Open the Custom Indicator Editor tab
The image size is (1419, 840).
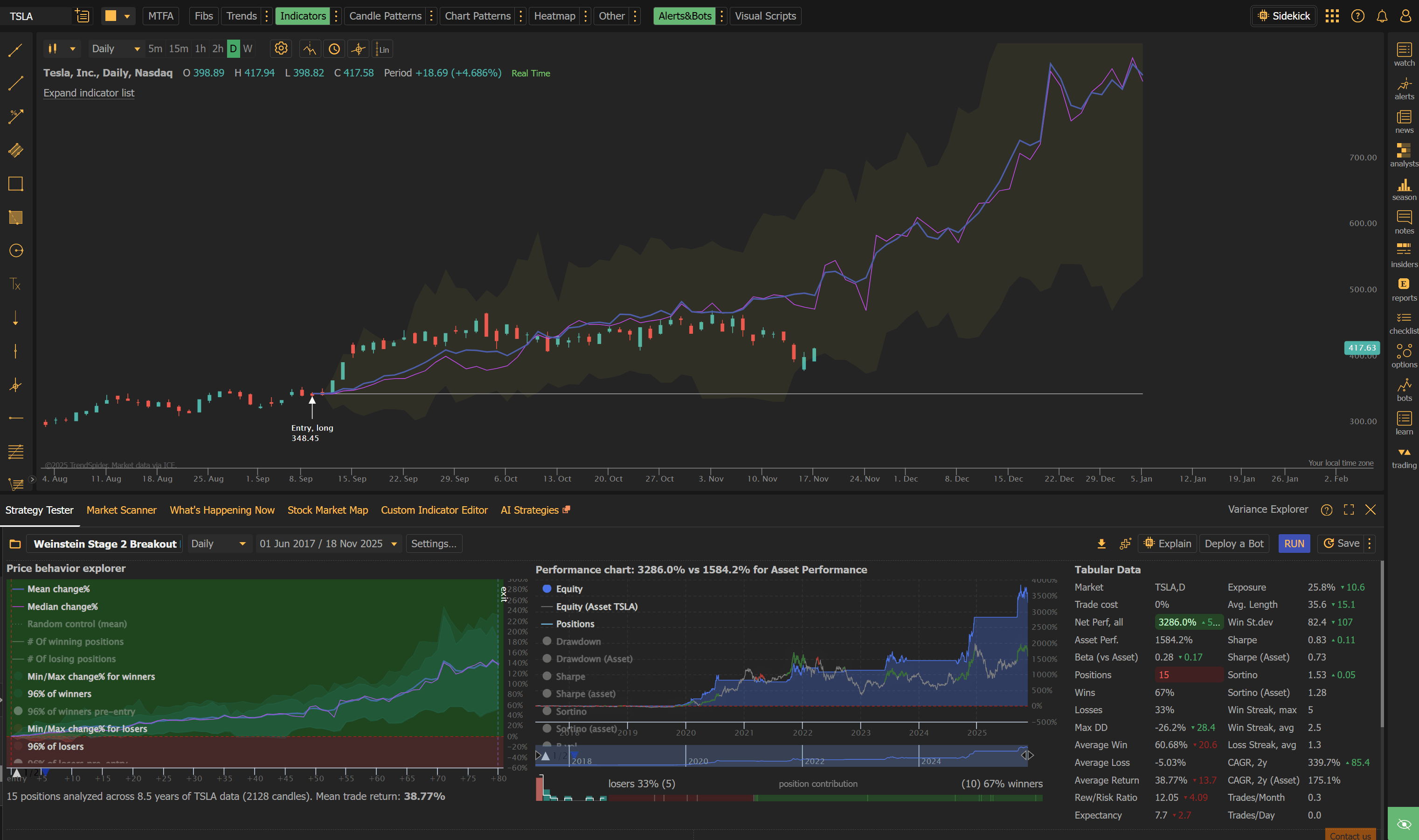click(x=434, y=510)
